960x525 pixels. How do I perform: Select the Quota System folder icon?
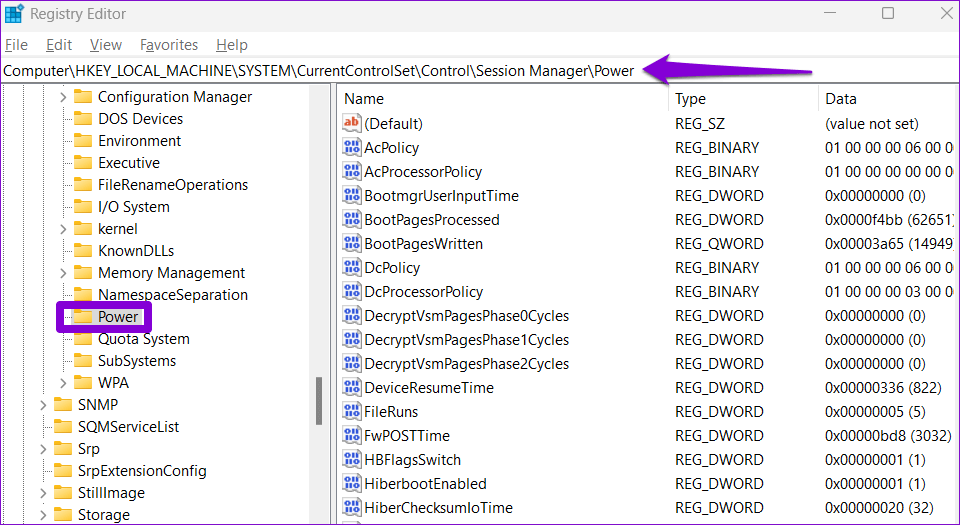(x=83, y=339)
